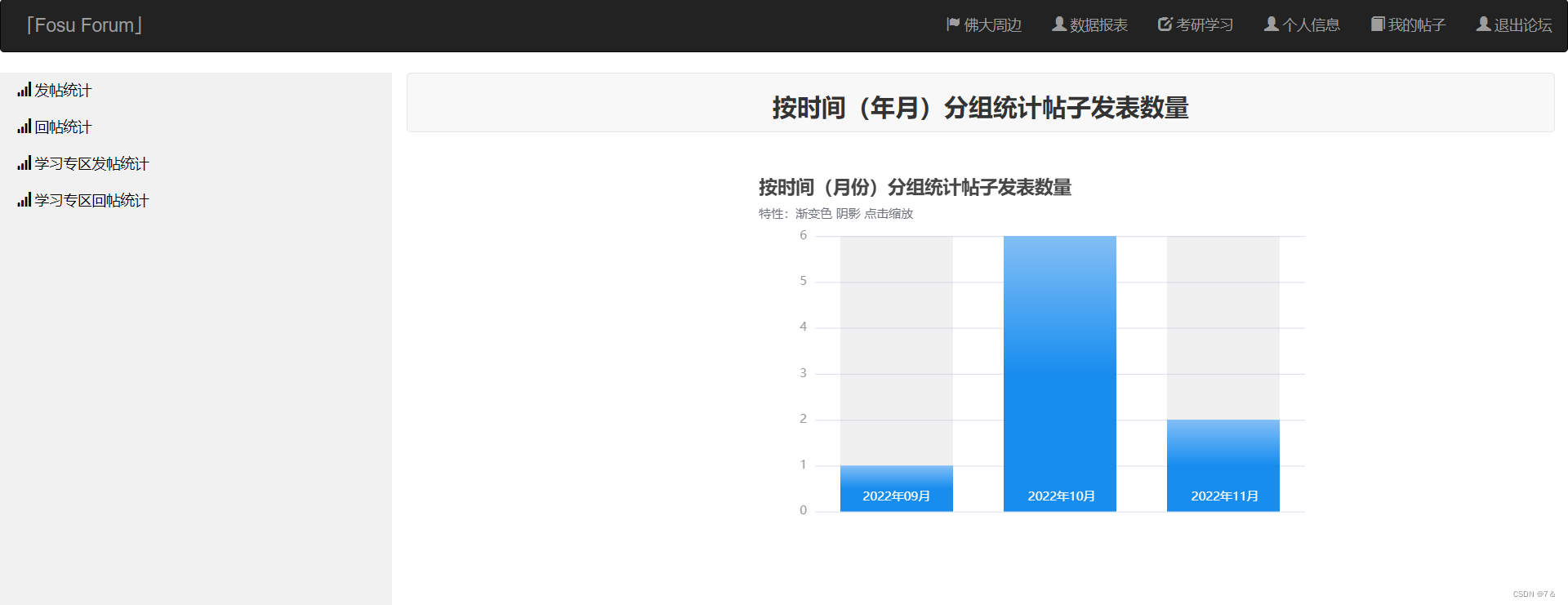Click the y-axis value 6
The image size is (1568, 605).
pos(803,235)
